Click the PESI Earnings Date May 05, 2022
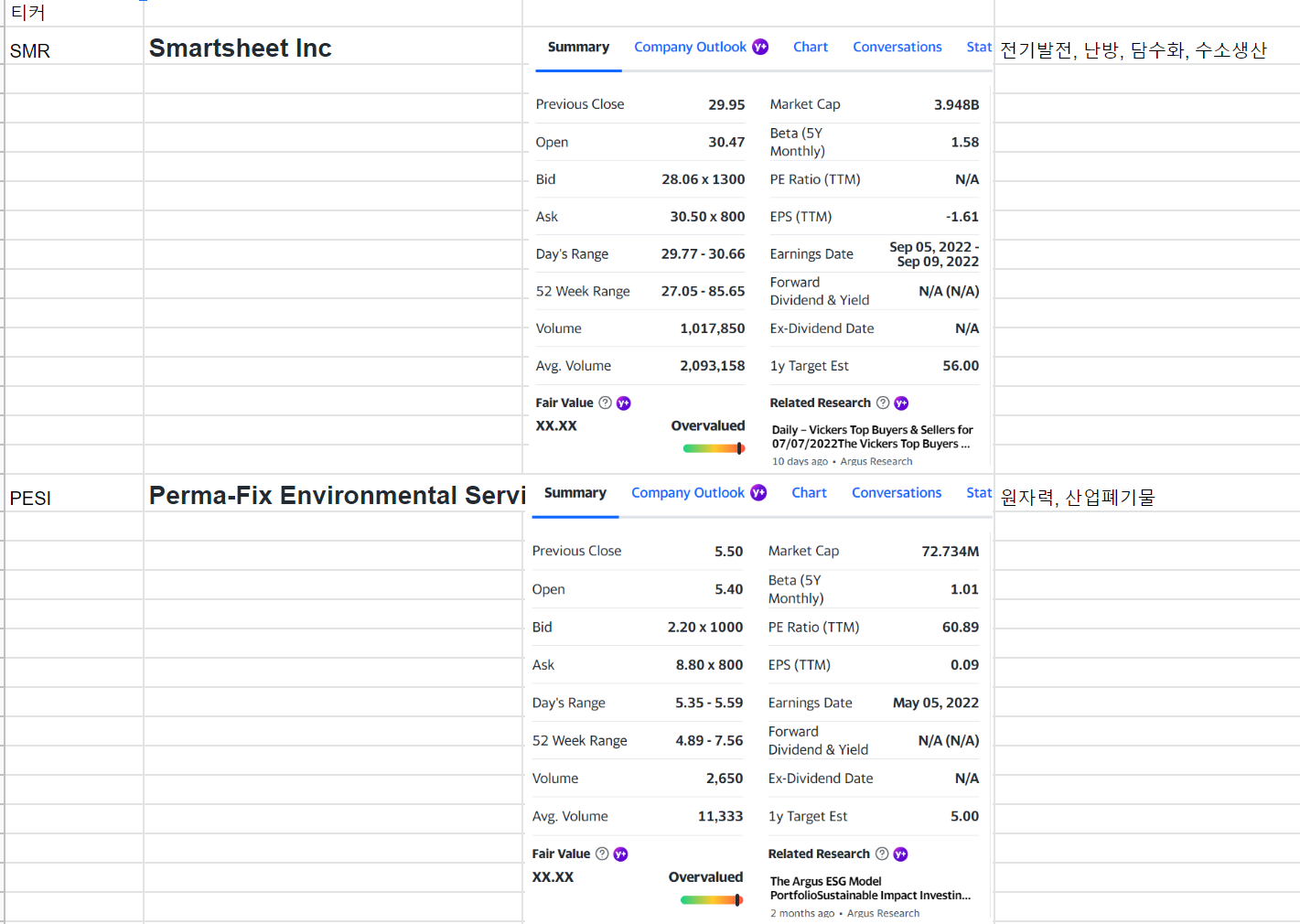Screen dimensions: 1300x924 point(936,703)
